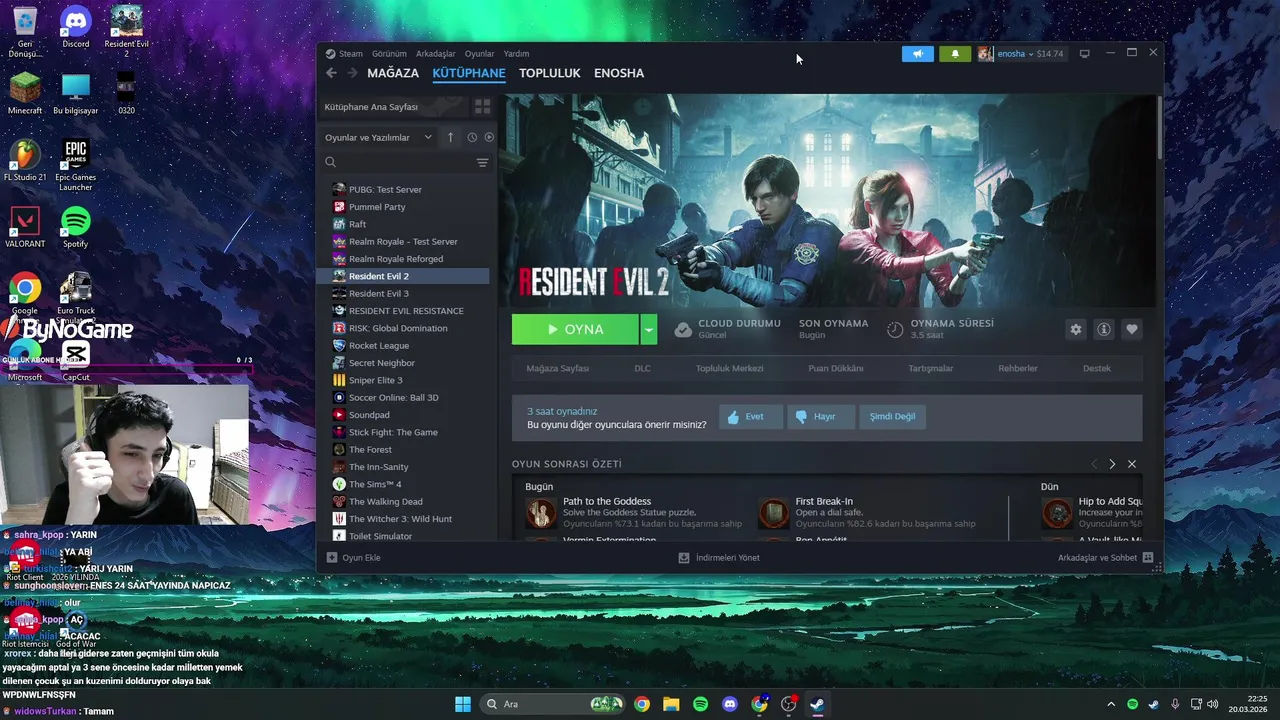Image resolution: width=1280 pixels, height=720 pixels.
Task: Show Resident Evil 2 info icon
Action: tap(1104, 329)
